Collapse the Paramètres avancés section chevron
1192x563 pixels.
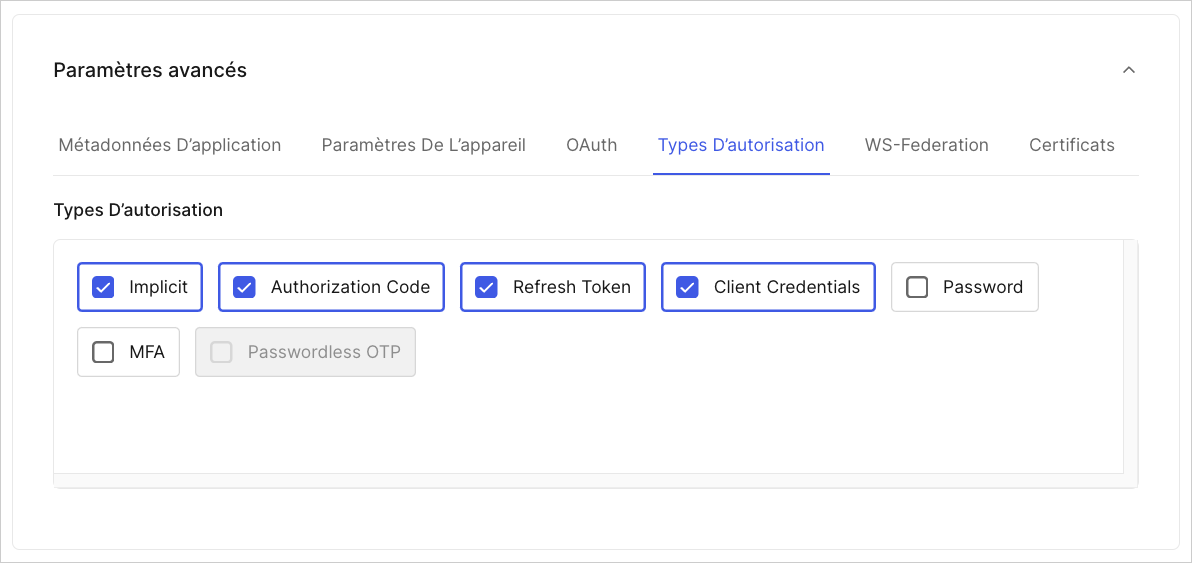click(1129, 70)
